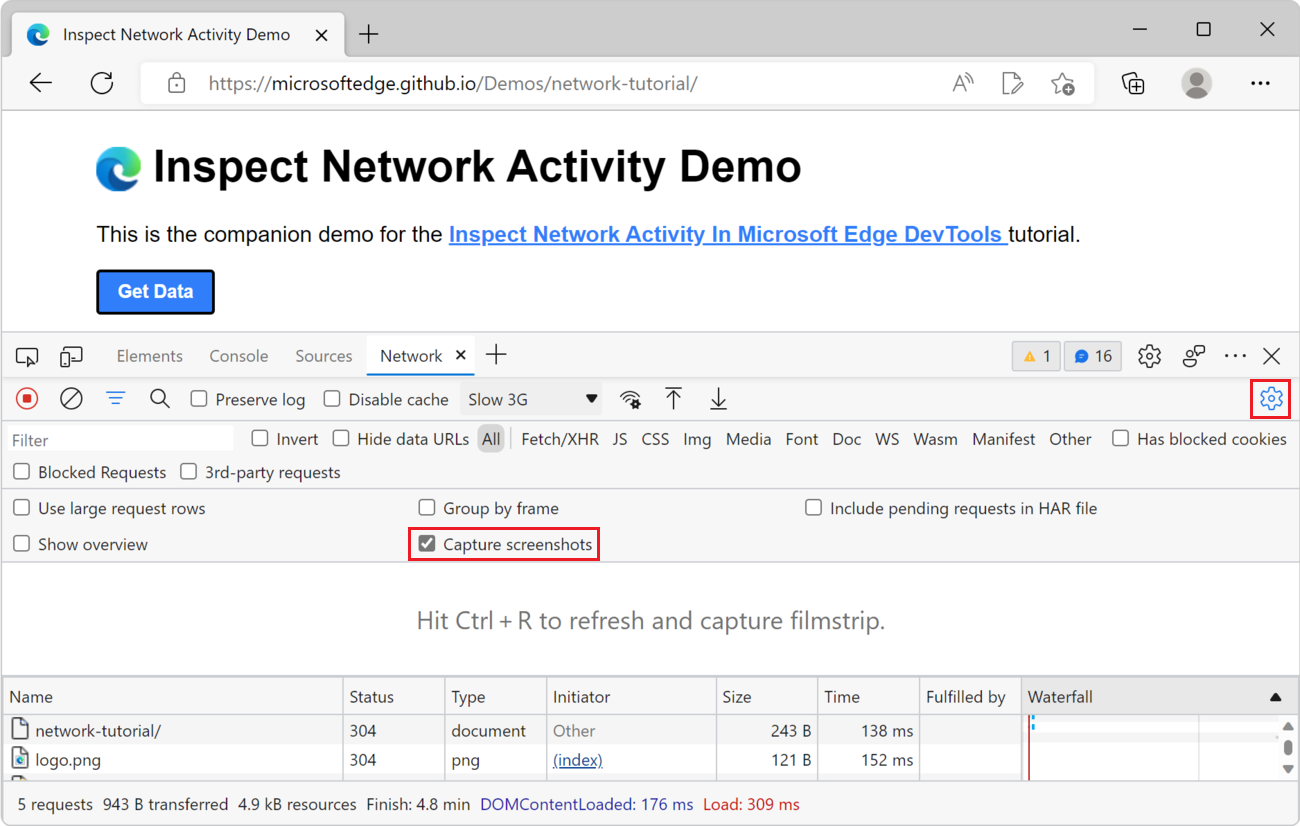The height and width of the screenshot is (826, 1300).
Task: Enable Use large request rows
Action: pos(21,507)
